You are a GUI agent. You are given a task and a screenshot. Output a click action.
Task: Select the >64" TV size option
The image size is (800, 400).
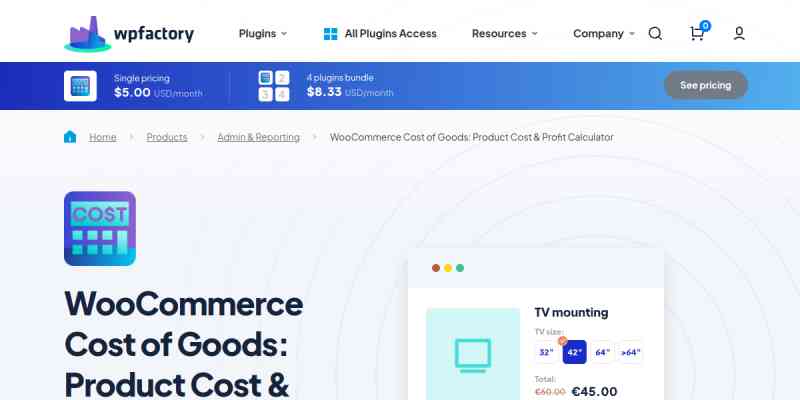631,352
